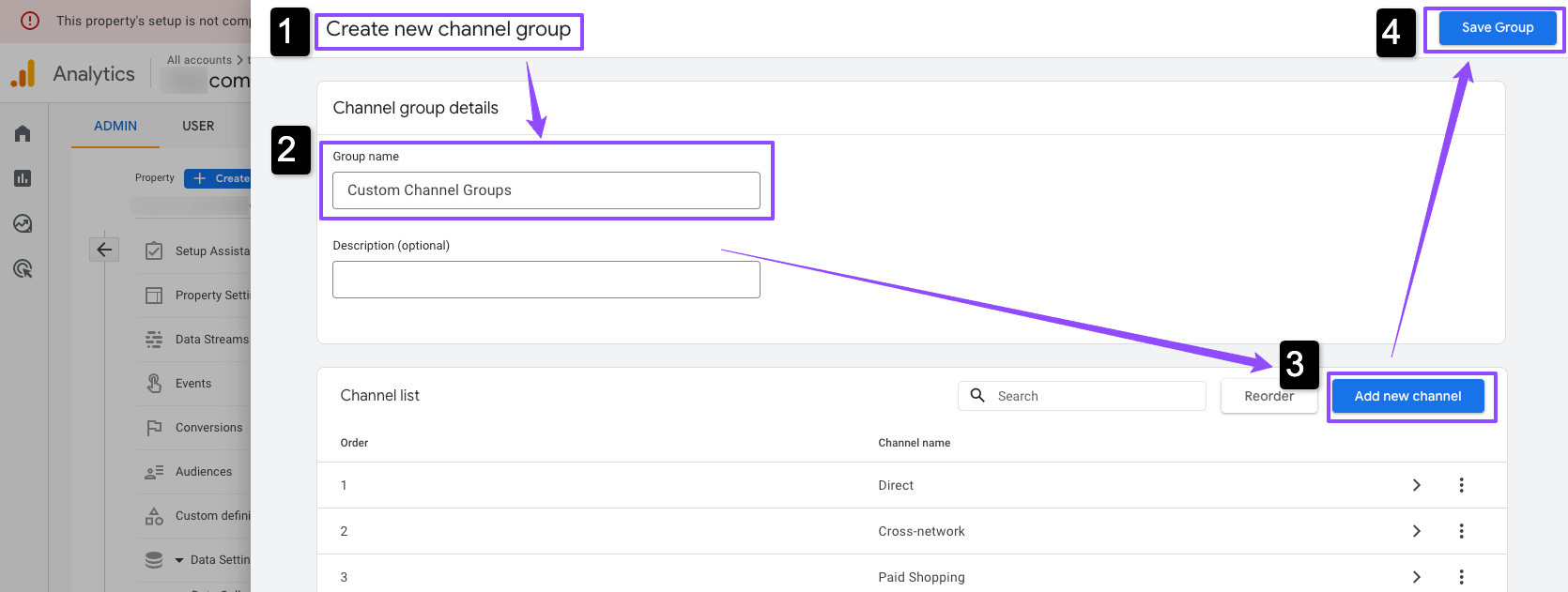Expand the Direct channel row chevron
Screen dimensions: 1568x592
point(1417,485)
